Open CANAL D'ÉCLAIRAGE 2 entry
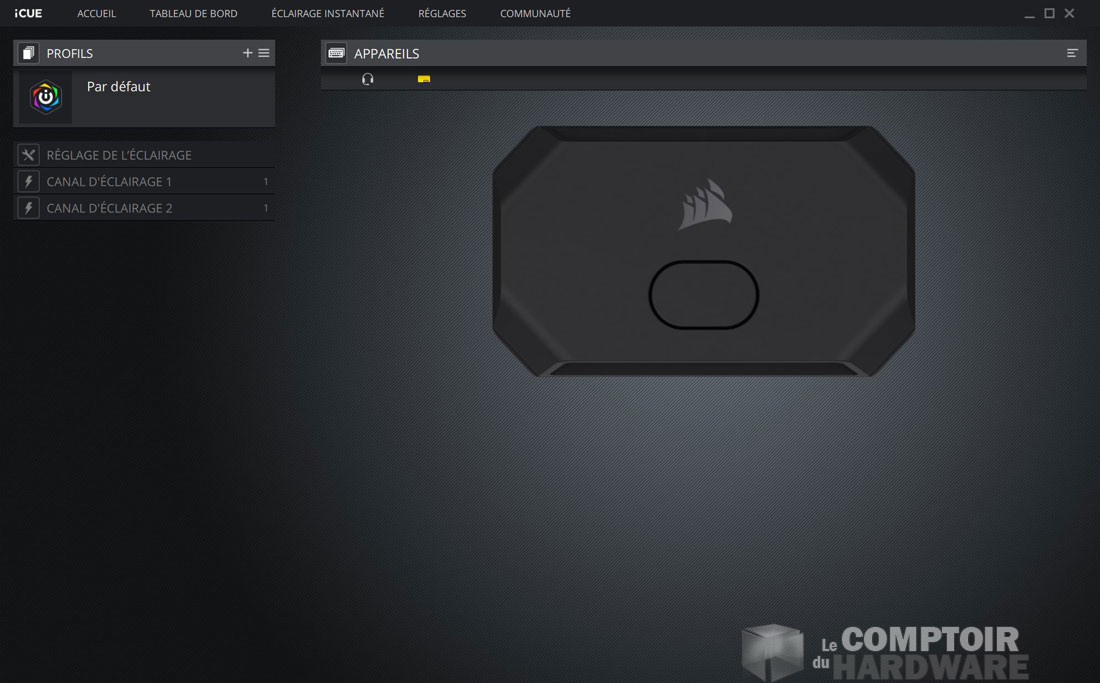1100x683 pixels. tap(109, 208)
